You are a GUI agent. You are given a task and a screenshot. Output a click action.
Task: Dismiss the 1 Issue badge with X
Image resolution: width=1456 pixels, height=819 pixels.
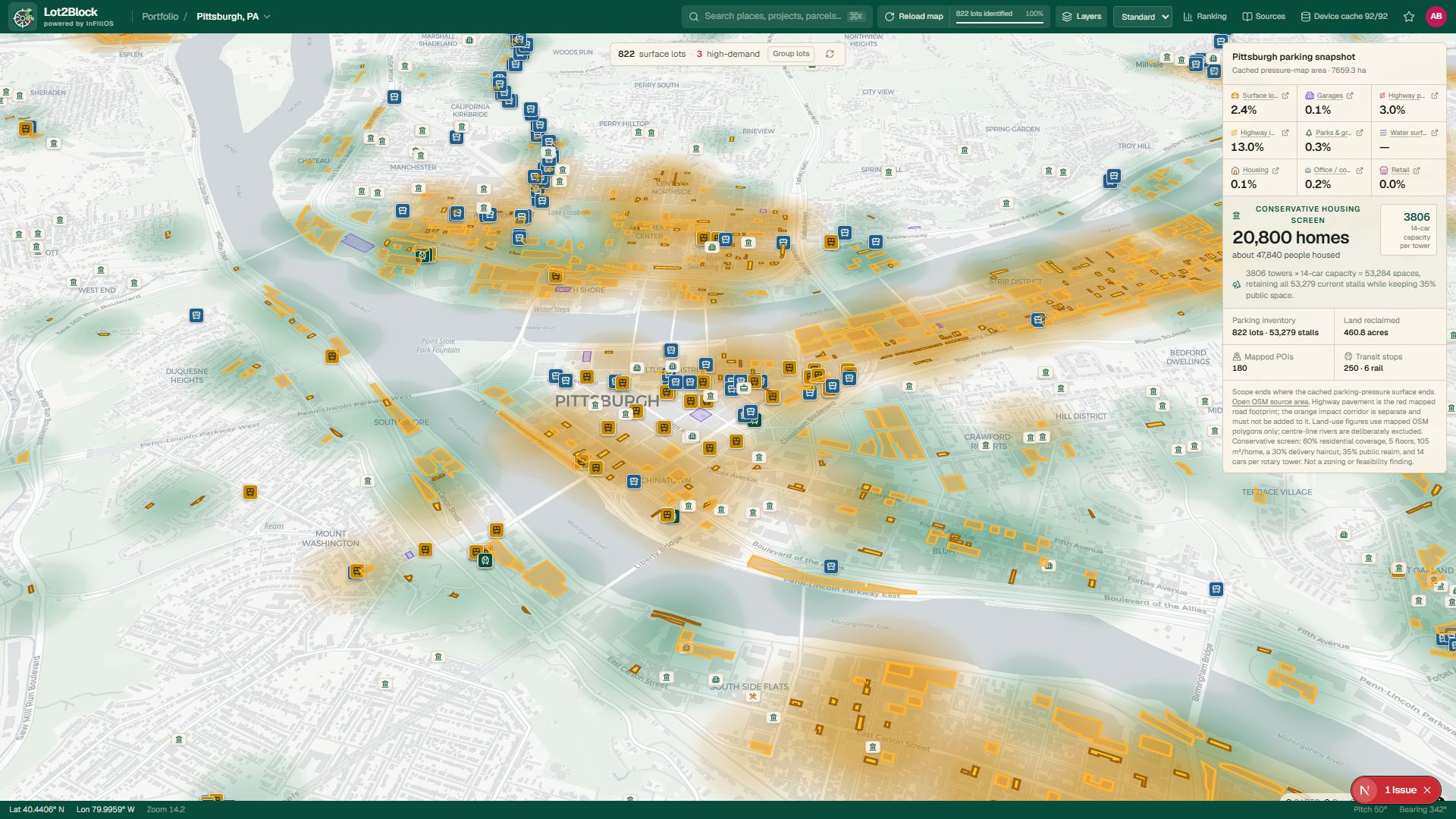click(x=1427, y=790)
